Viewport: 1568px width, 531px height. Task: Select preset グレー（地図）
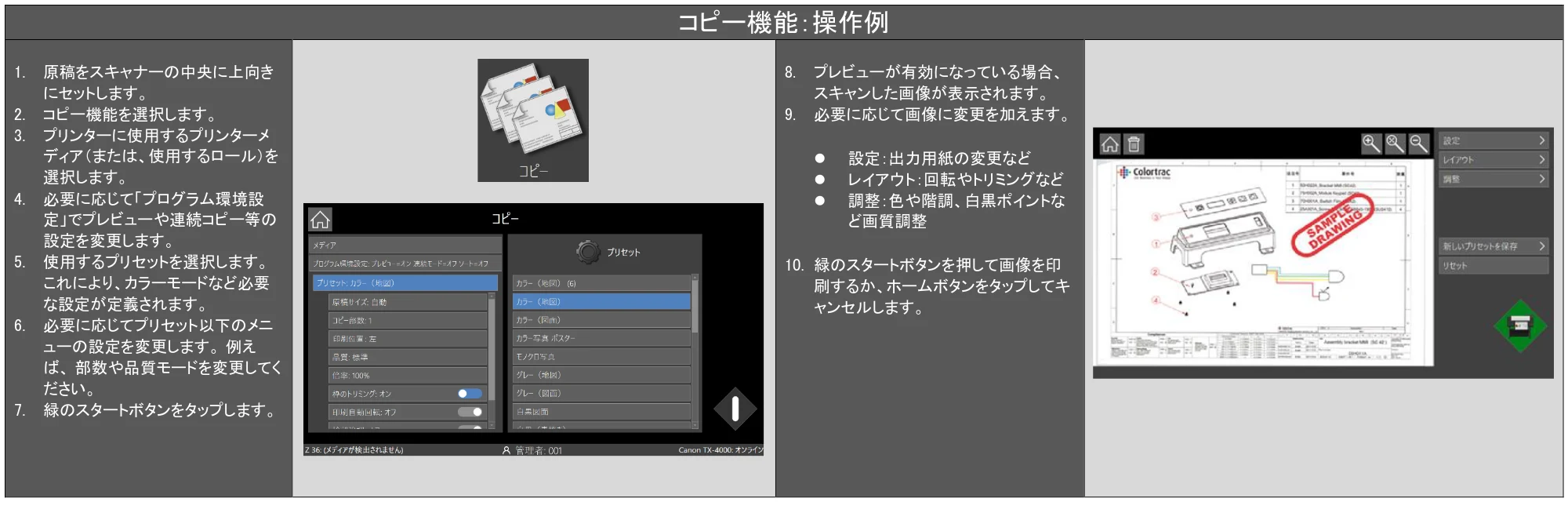coord(601,375)
